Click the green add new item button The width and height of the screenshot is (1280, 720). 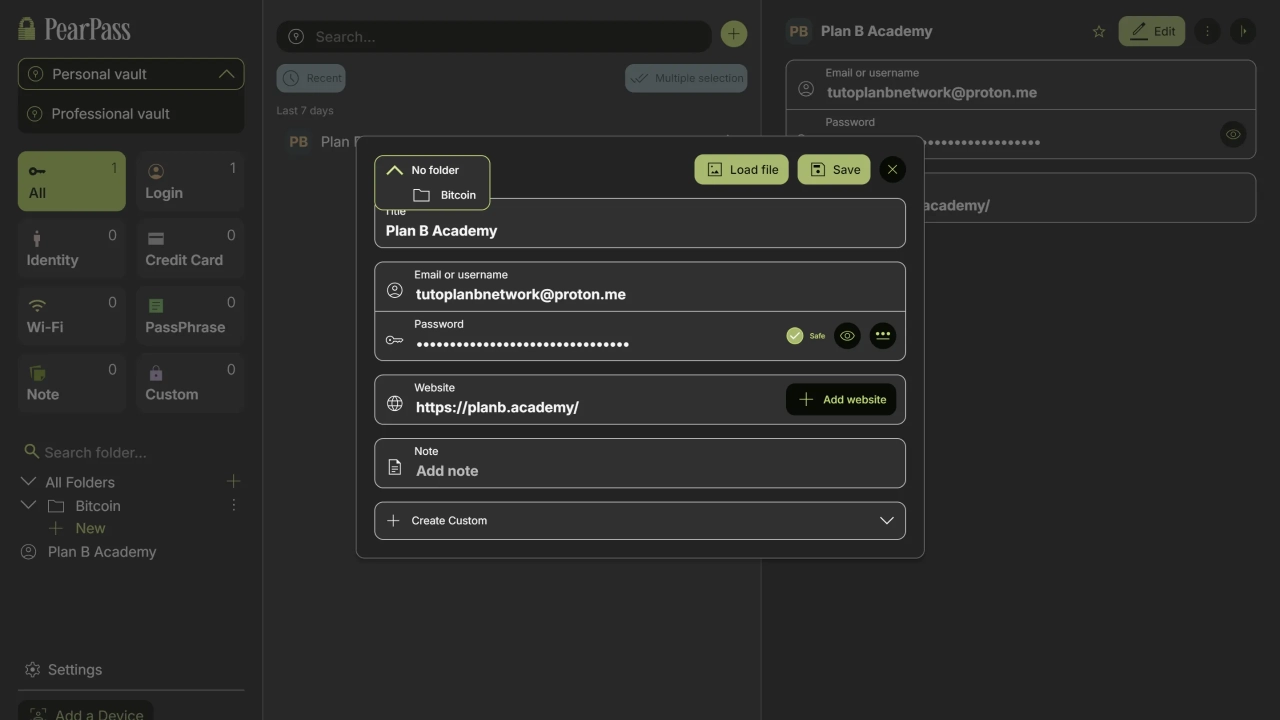click(733, 35)
